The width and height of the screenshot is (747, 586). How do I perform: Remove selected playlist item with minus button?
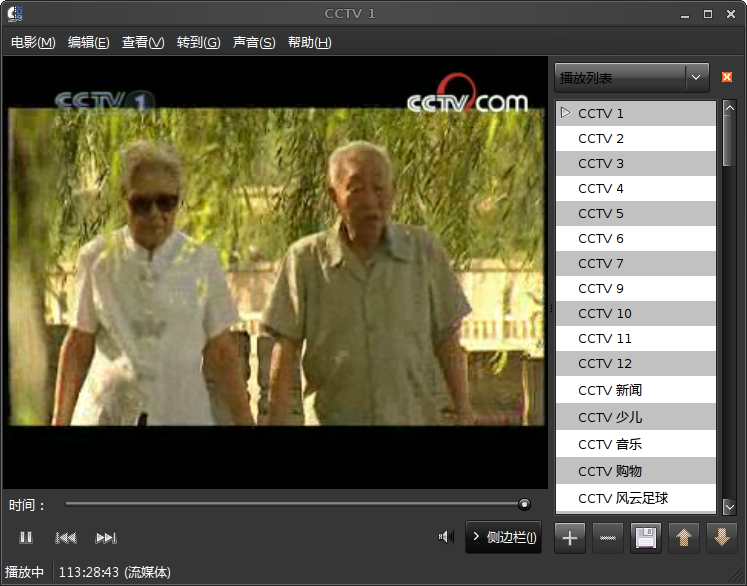(608, 538)
